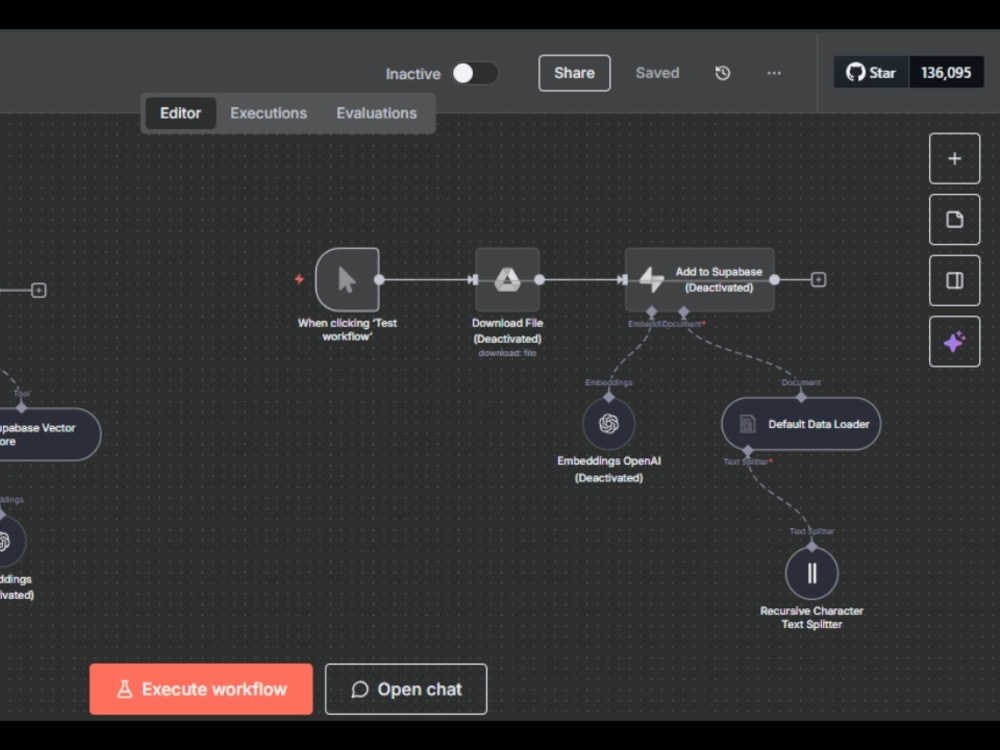Screen dimensions: 1000x750
Task: Click the 'Embeddings OpenAI (Deactivated)' label
Action: pos(608,469)
